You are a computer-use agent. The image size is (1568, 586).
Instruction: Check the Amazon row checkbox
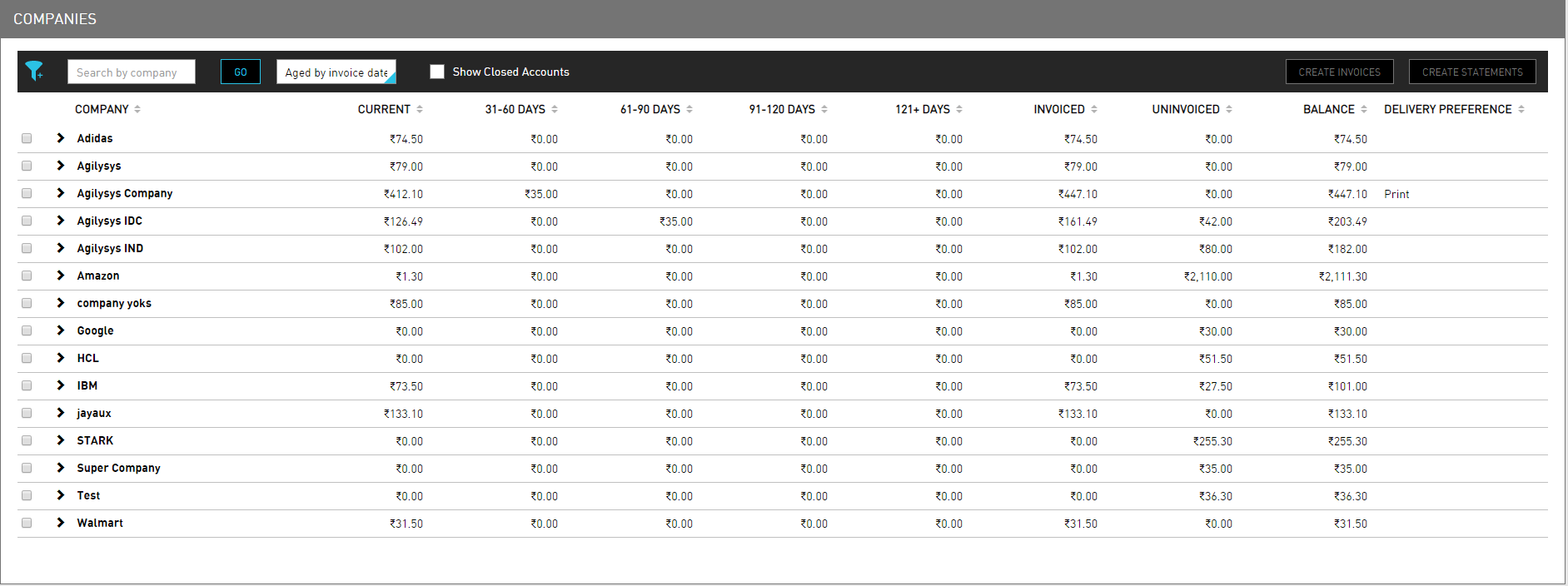click(27, 276)
